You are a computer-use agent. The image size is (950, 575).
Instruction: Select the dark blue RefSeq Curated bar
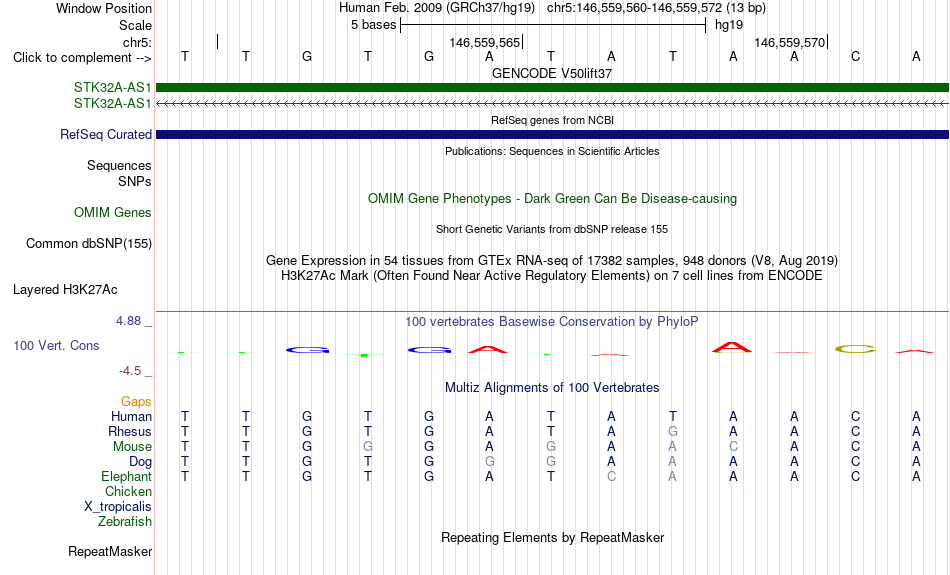552,135
